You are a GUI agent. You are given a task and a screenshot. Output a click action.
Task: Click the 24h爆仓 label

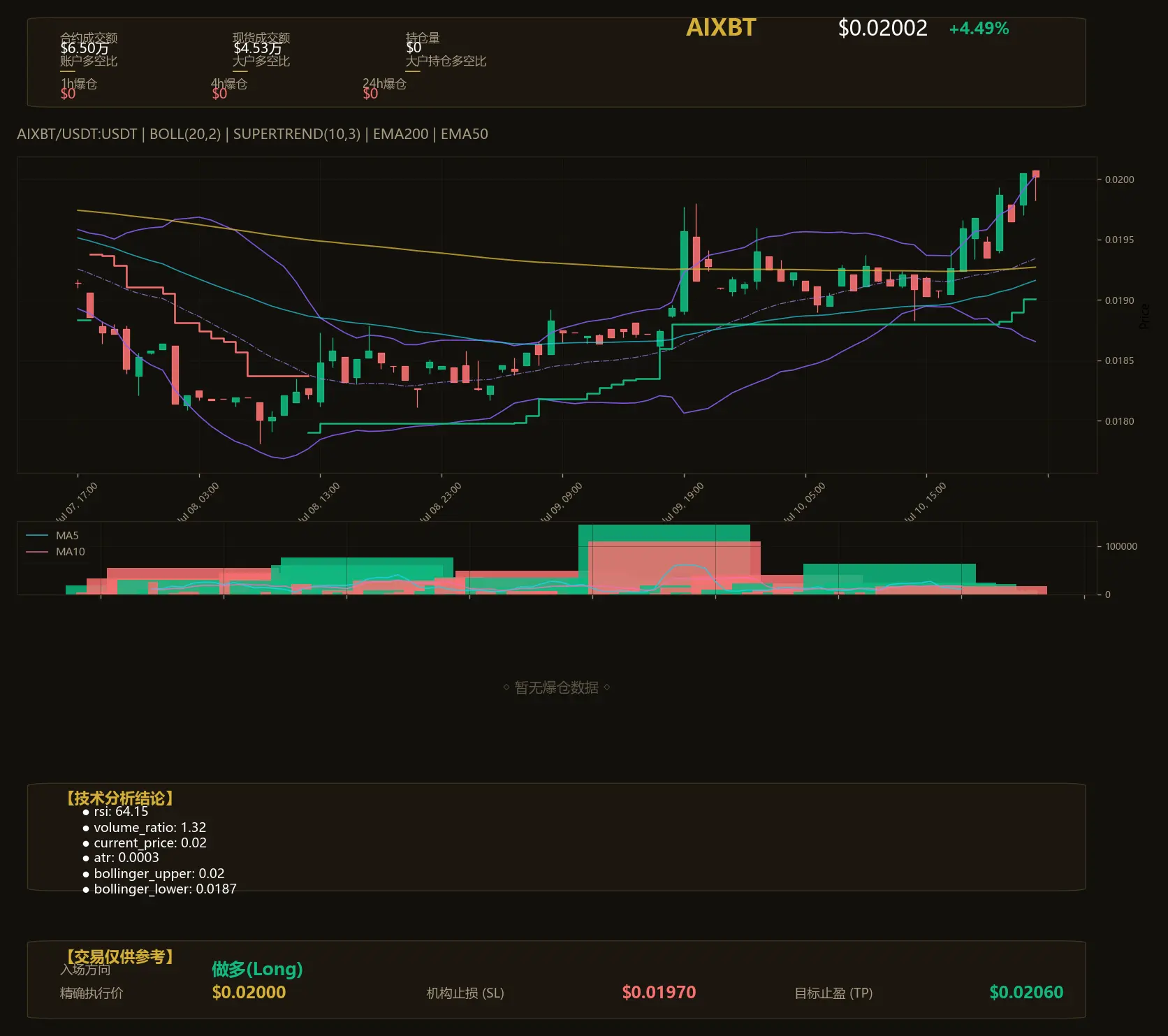[384, 84]
